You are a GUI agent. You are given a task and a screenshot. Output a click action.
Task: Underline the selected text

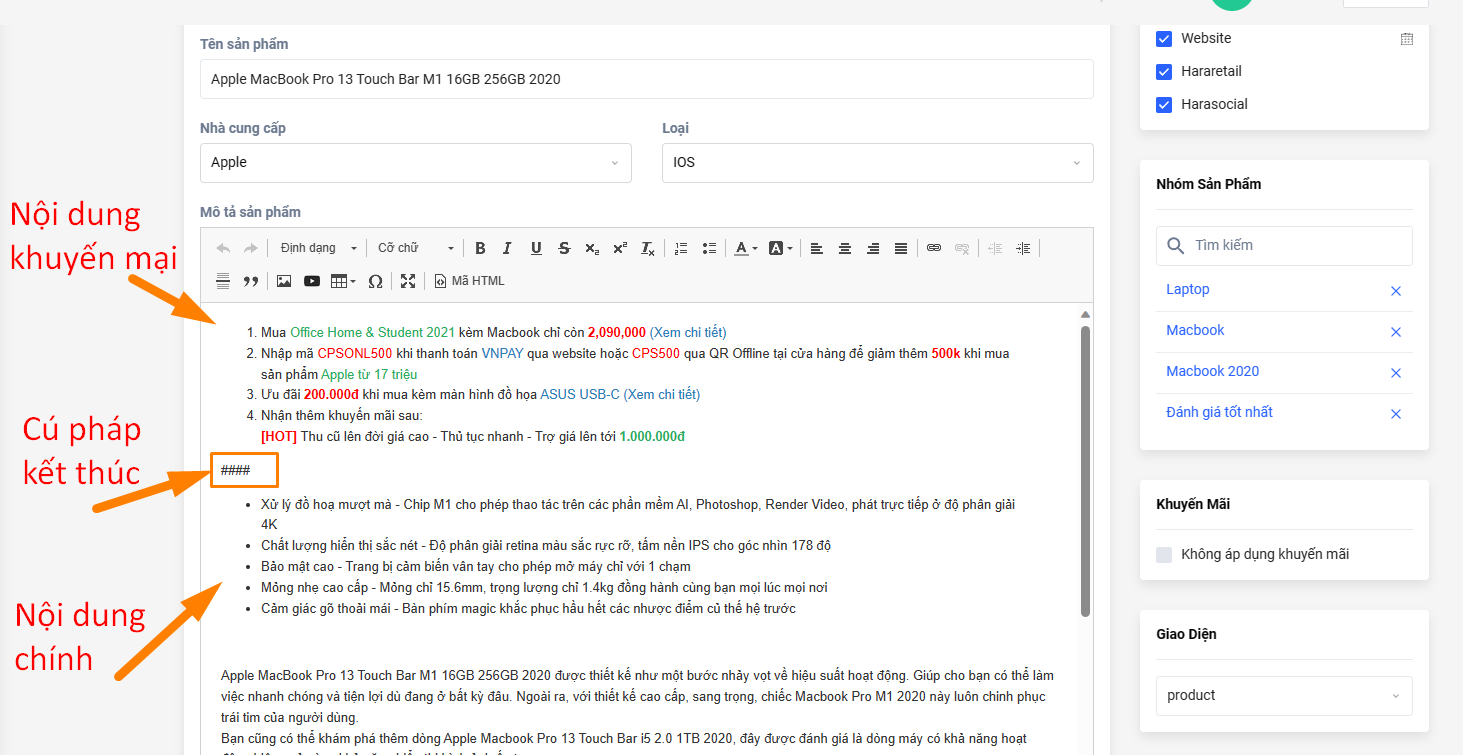pyautogui.click(x=536, y=248)
